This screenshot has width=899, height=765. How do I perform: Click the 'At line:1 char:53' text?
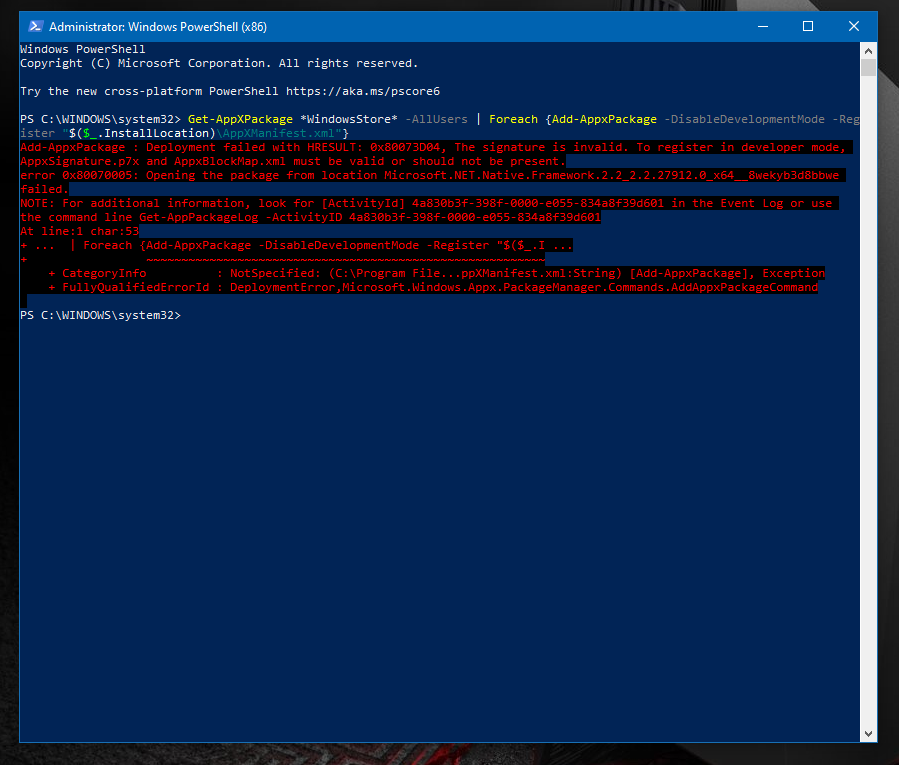pyautogui.click(x=80, y=231)
